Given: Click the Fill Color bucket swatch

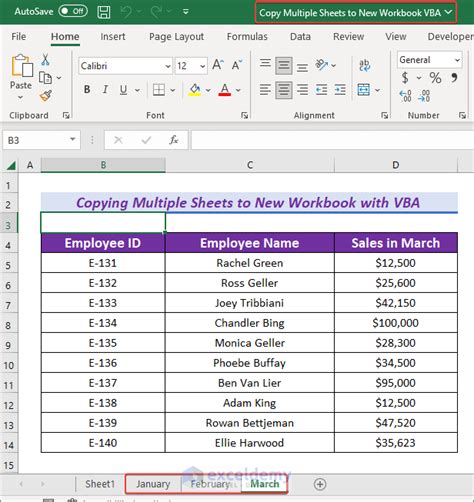Looking at the screenshot, I should point(195,90).
